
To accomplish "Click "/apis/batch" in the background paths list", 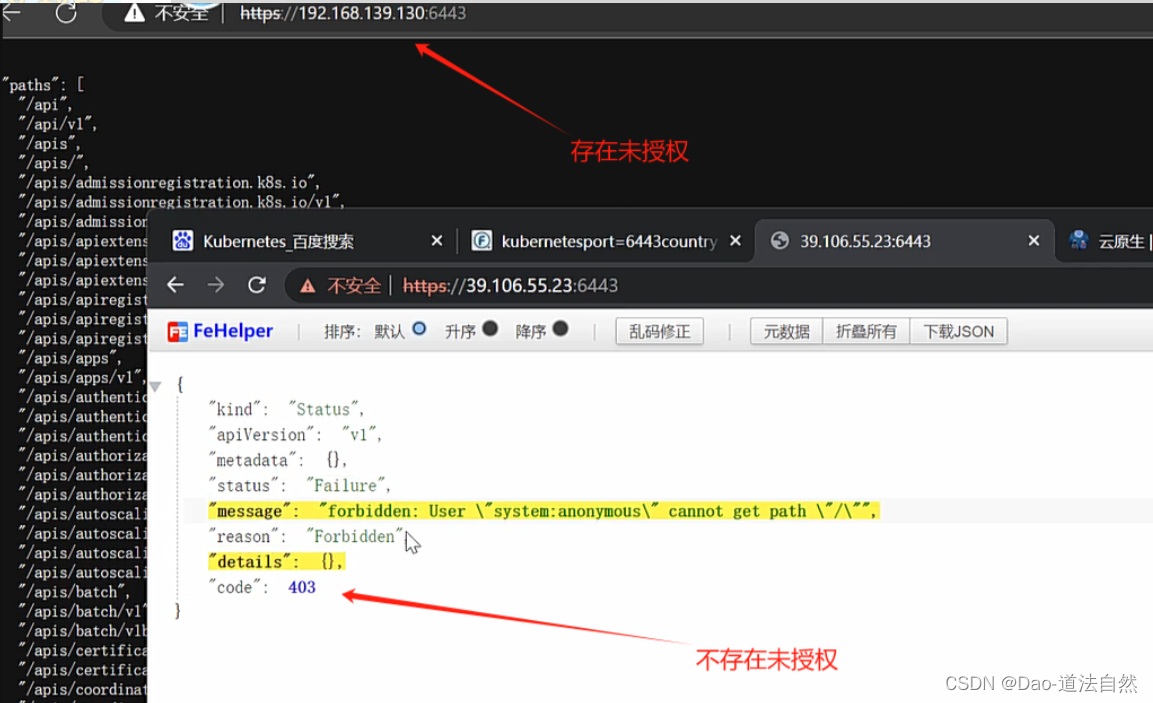I will 74,592.
